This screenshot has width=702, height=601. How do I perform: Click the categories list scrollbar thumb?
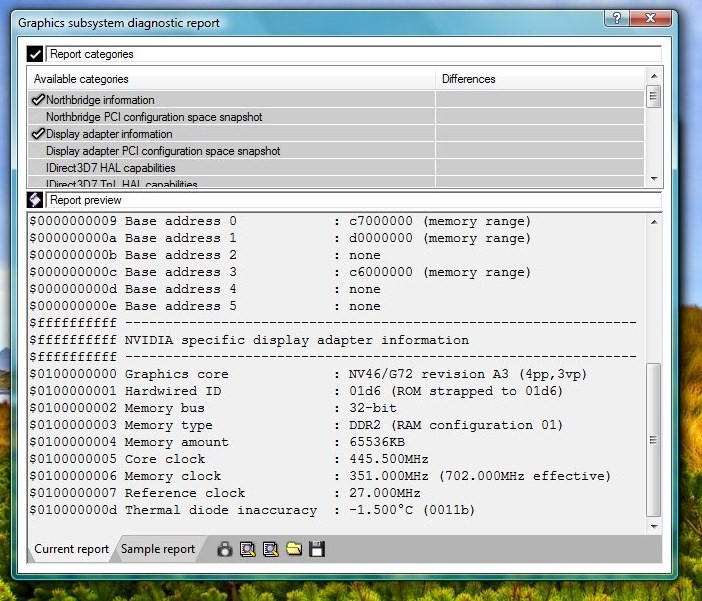coord(654,96)
